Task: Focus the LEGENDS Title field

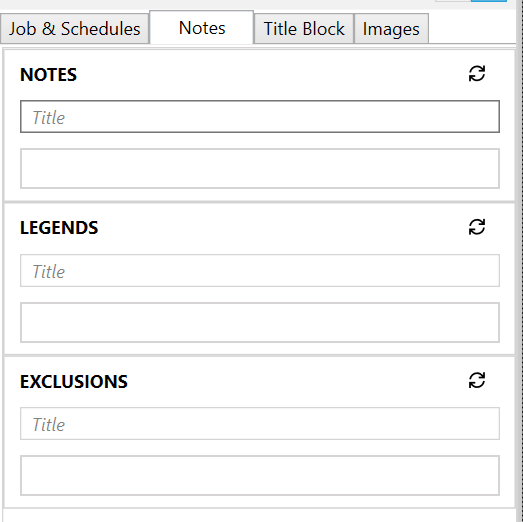Action: click(x=260, y=271)
